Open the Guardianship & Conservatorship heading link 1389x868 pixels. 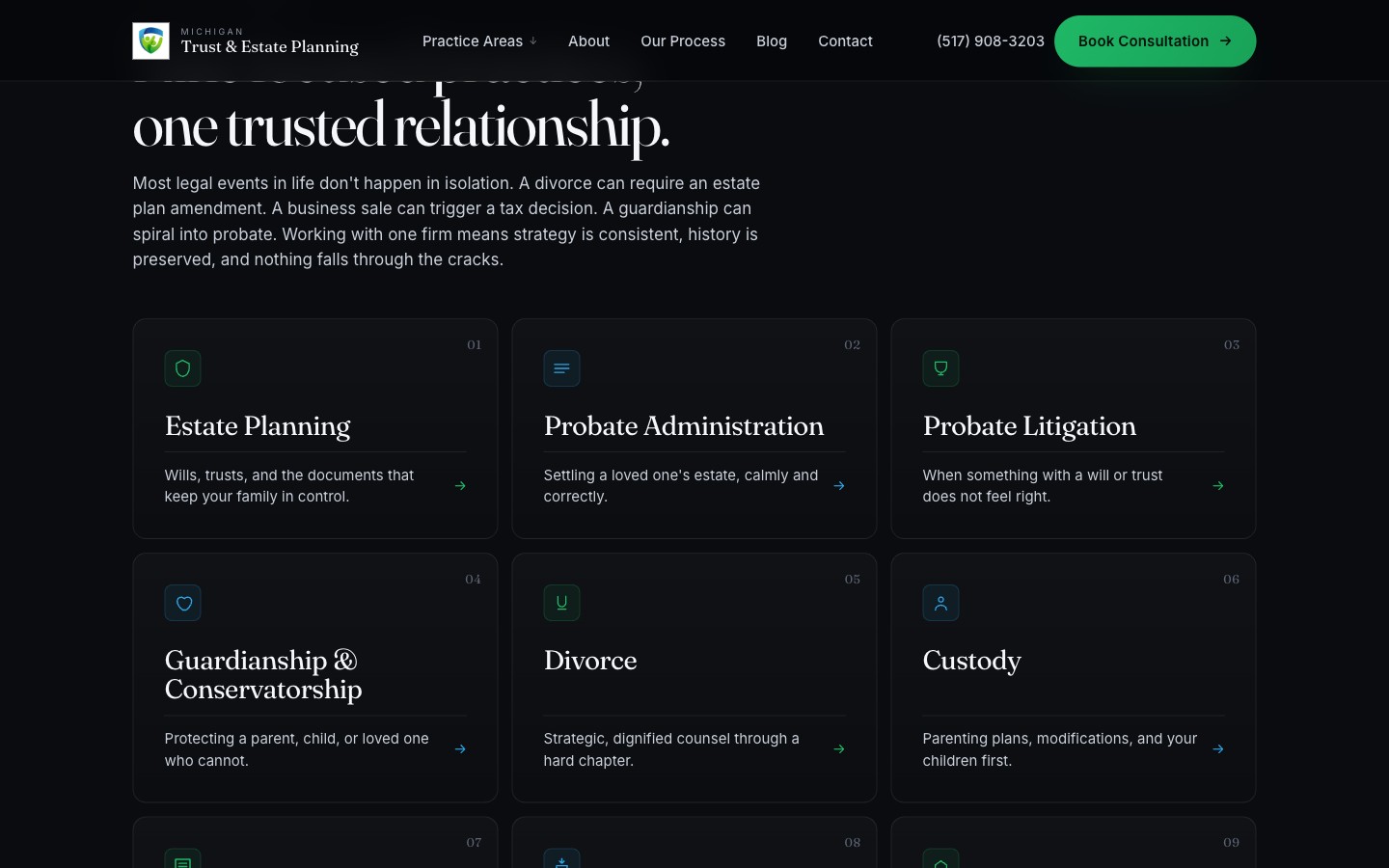click(x=263, y=675)
